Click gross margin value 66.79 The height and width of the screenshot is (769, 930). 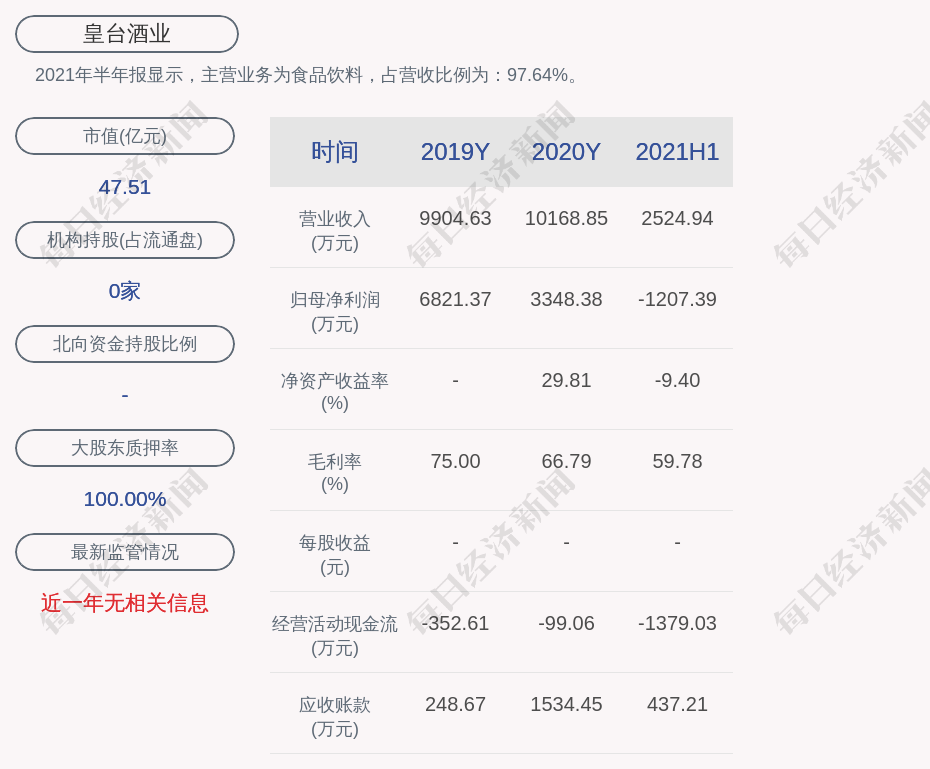[x=566, y=461]
